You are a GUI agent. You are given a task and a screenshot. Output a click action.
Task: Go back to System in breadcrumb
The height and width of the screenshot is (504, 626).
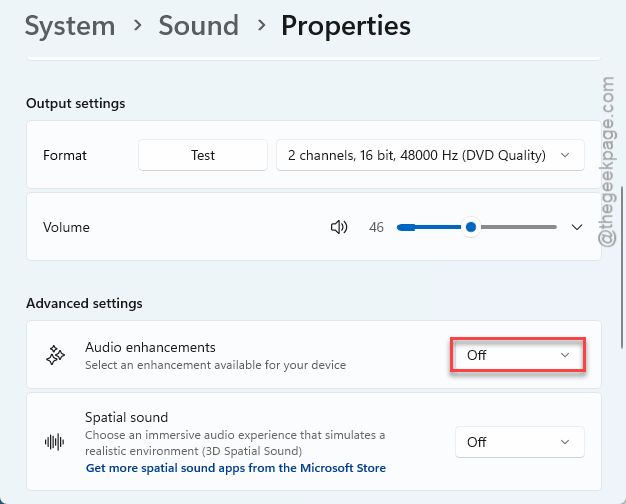click(x=70, y=26)
